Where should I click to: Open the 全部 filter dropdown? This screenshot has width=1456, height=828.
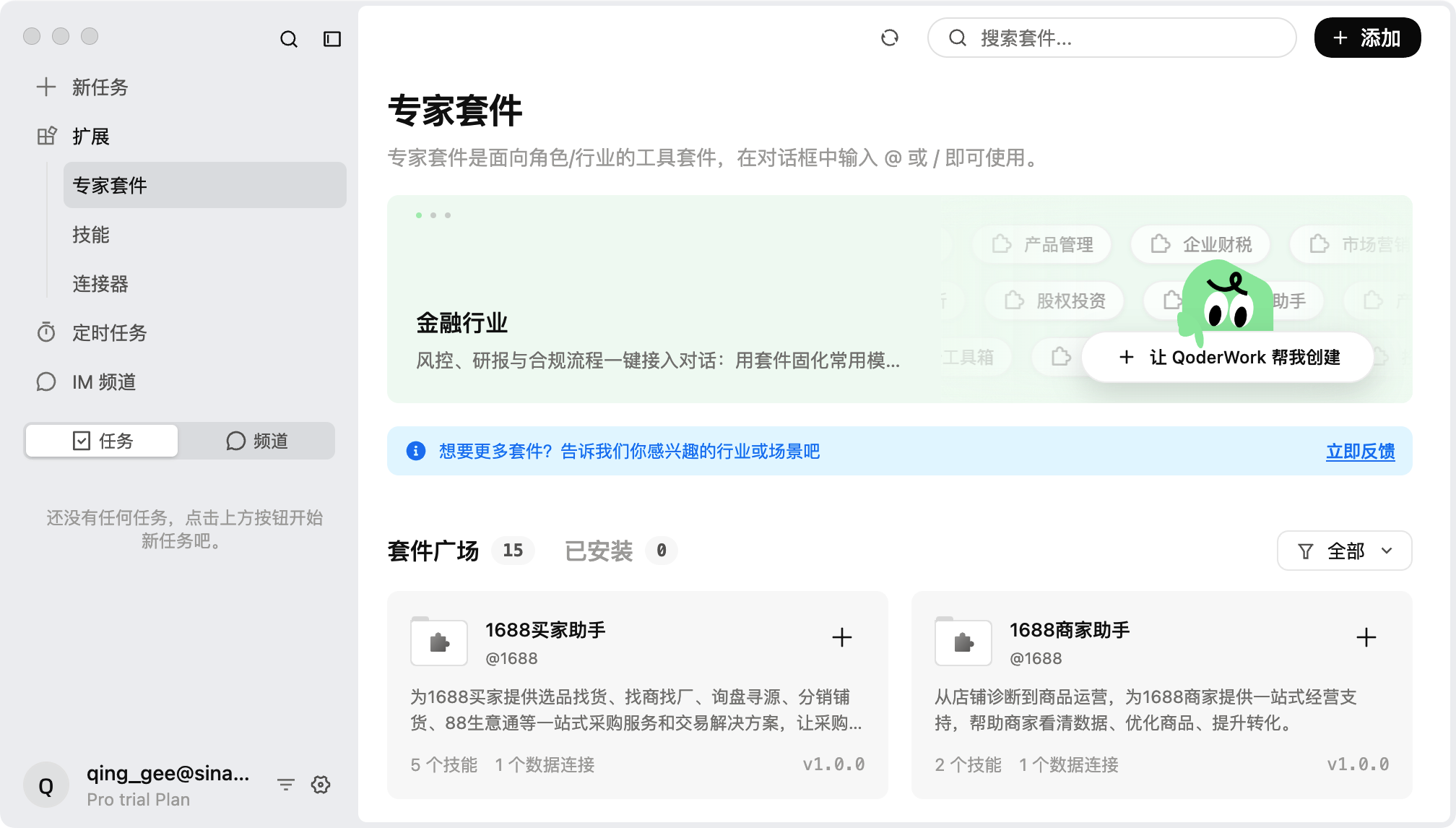(x=1345, y=551)
